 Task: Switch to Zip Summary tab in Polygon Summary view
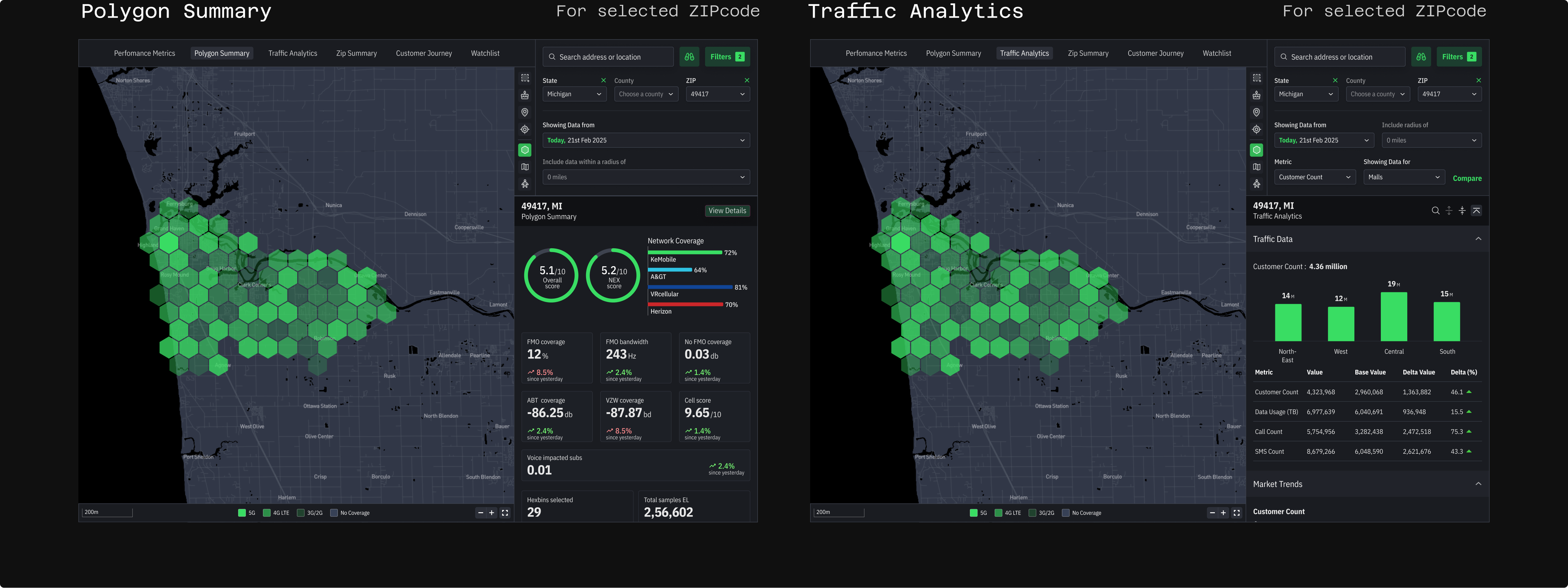(356, 54)
